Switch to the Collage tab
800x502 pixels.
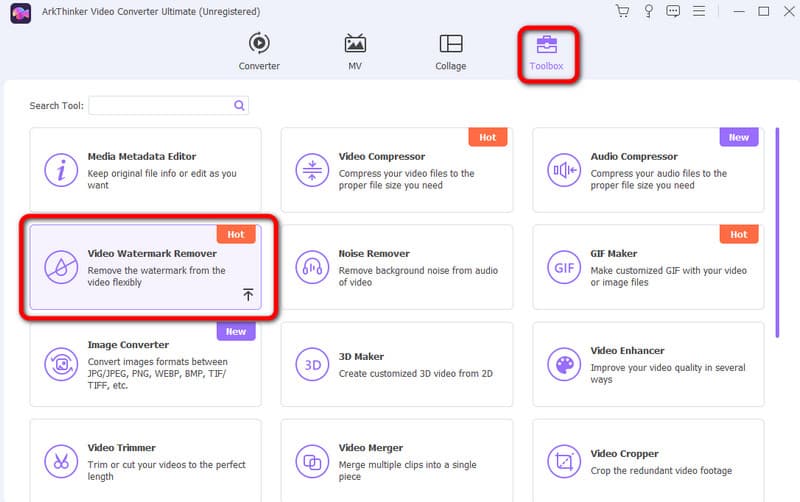click(x=451, y=52)
